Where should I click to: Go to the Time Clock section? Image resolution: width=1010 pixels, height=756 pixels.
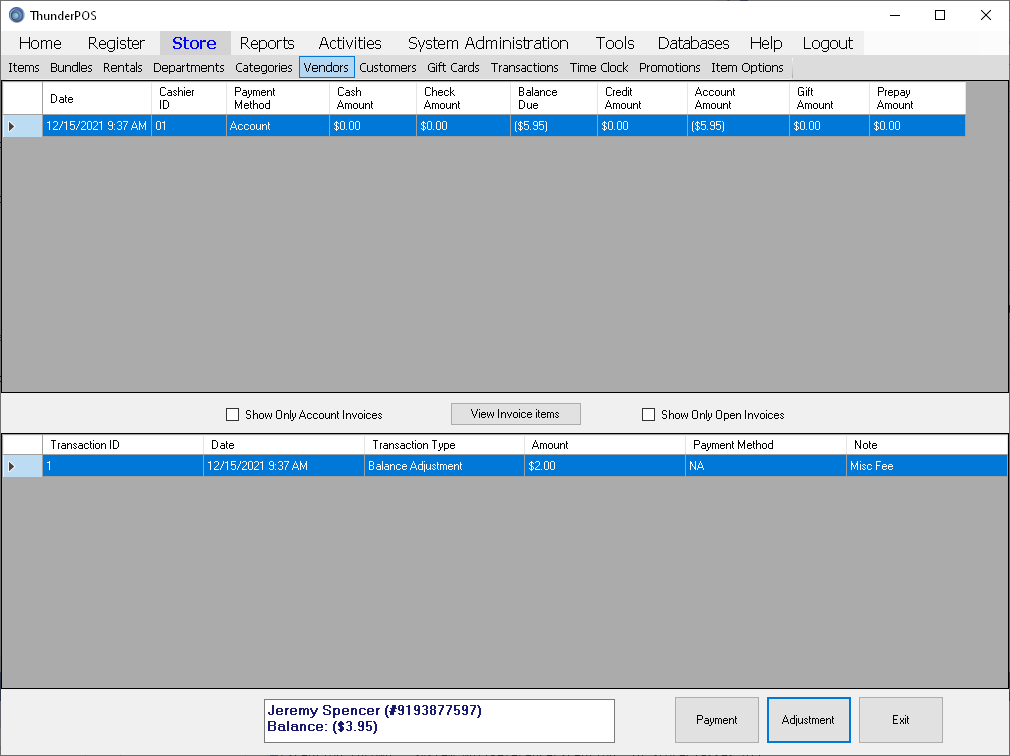tap(599, 68)
